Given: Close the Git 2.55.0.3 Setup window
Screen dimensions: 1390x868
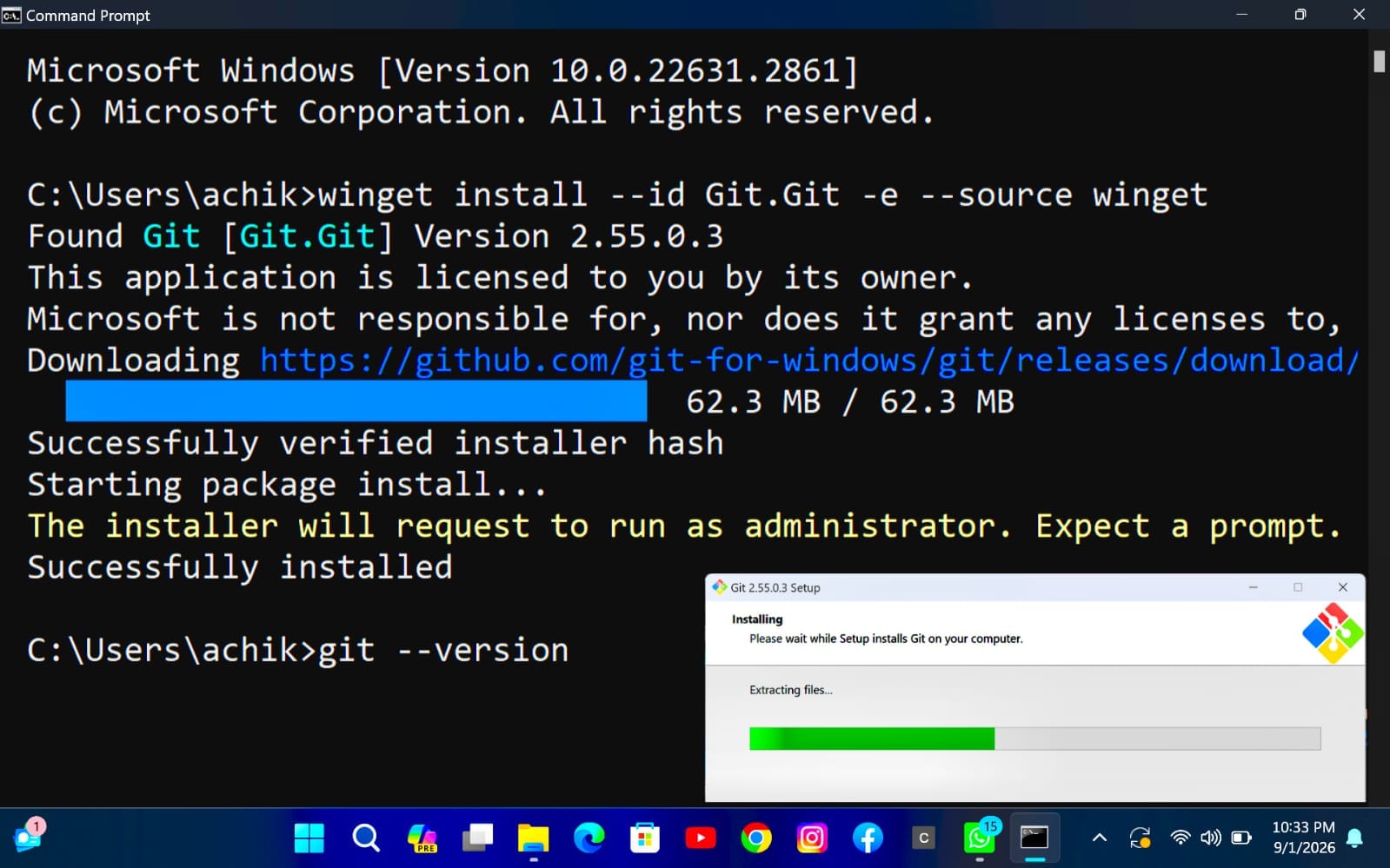Looking at the screenshot, I should tap(1343, 587).
